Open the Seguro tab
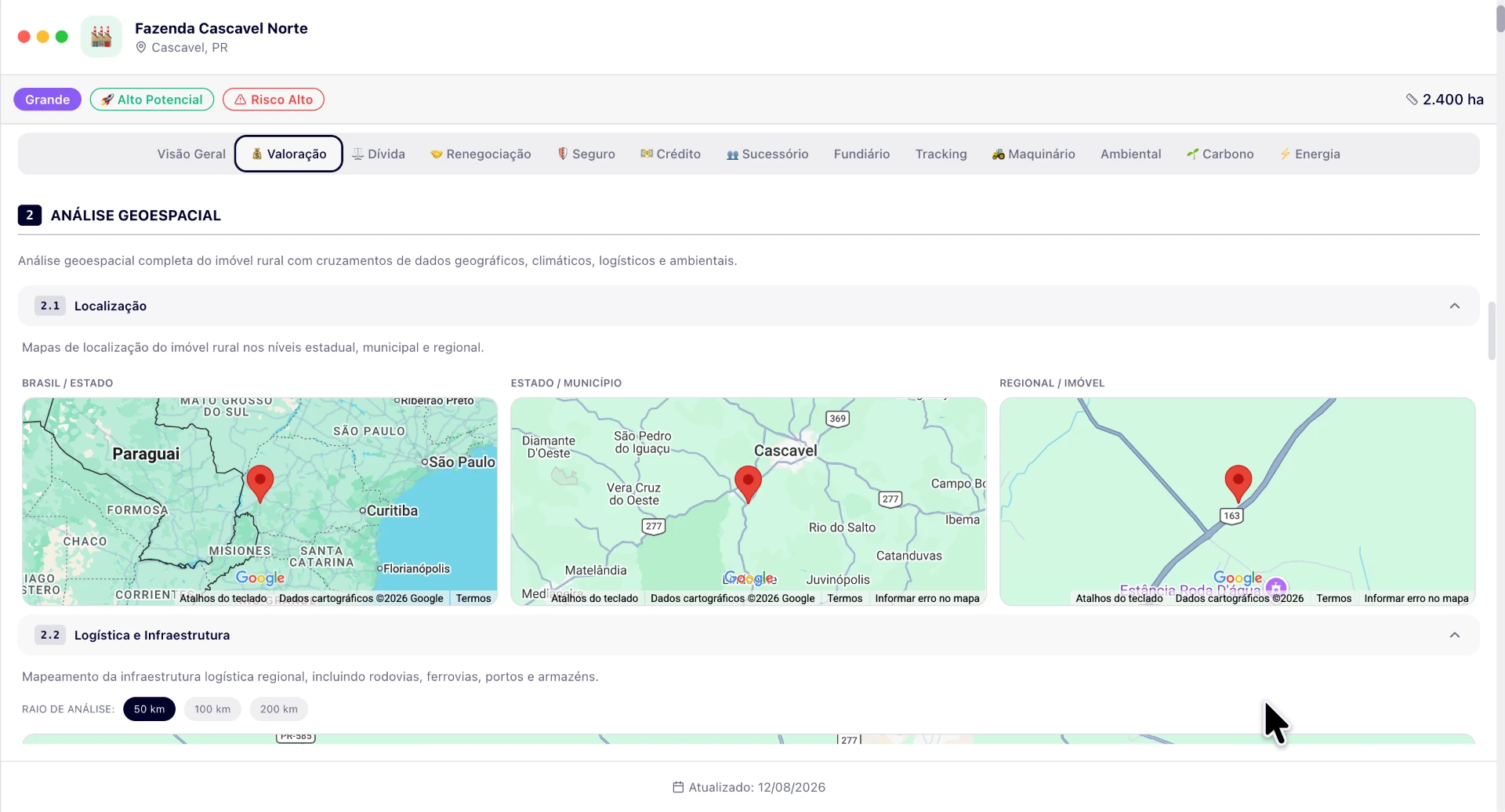Image resolution: width=1505 pixels, height=812 pixels. coord(586,154)
